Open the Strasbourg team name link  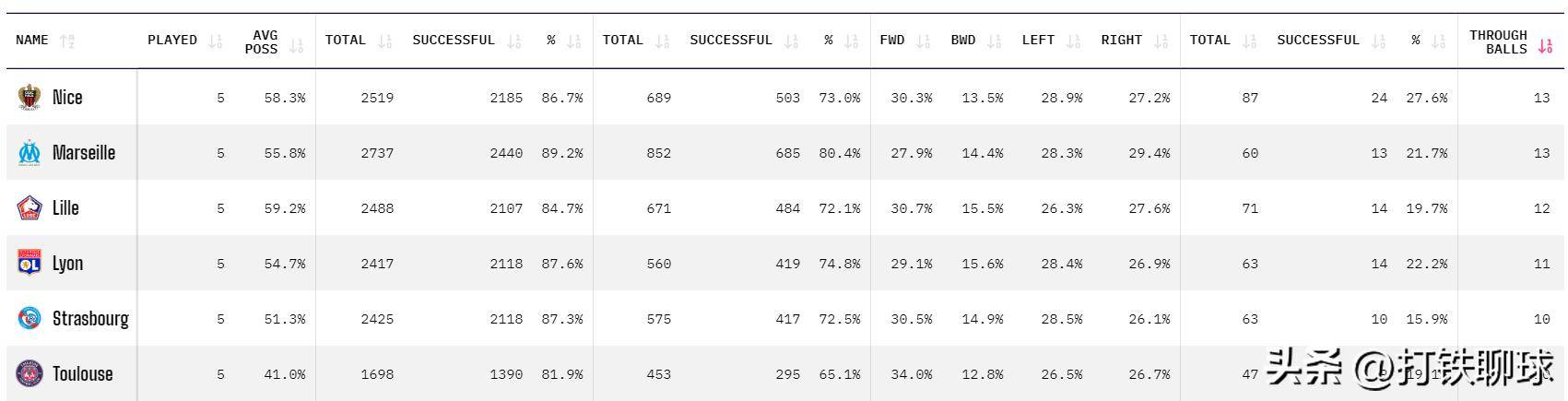[x=90, y=319]
